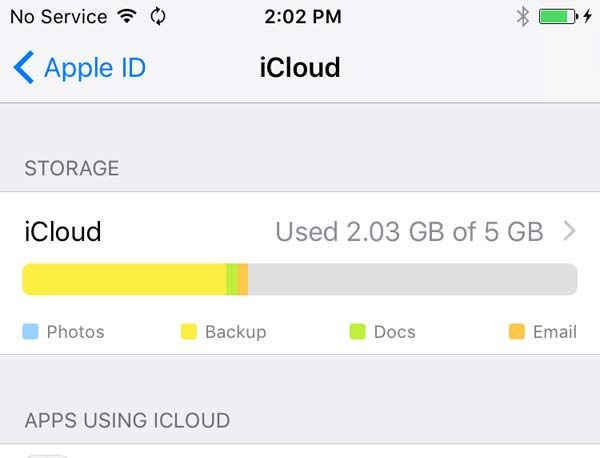600x458 pixels.
Task: Tap the 2:02 PM clock
Action: point(300,16)
